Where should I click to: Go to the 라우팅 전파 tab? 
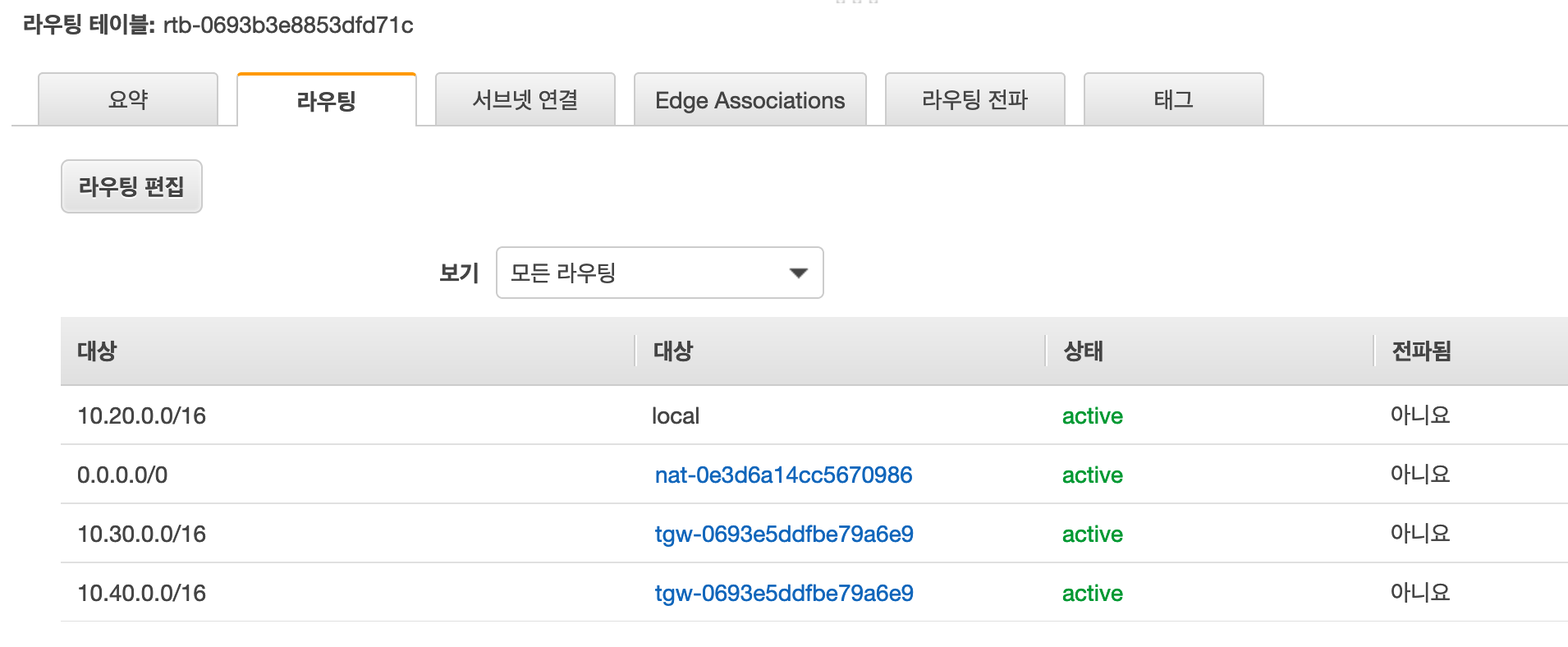pyautogui.click(x=975, y=99)
